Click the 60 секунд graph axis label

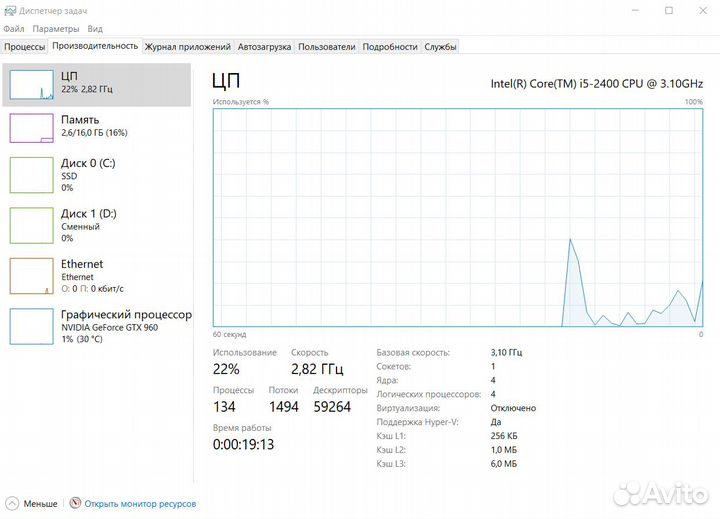[229, 334]
